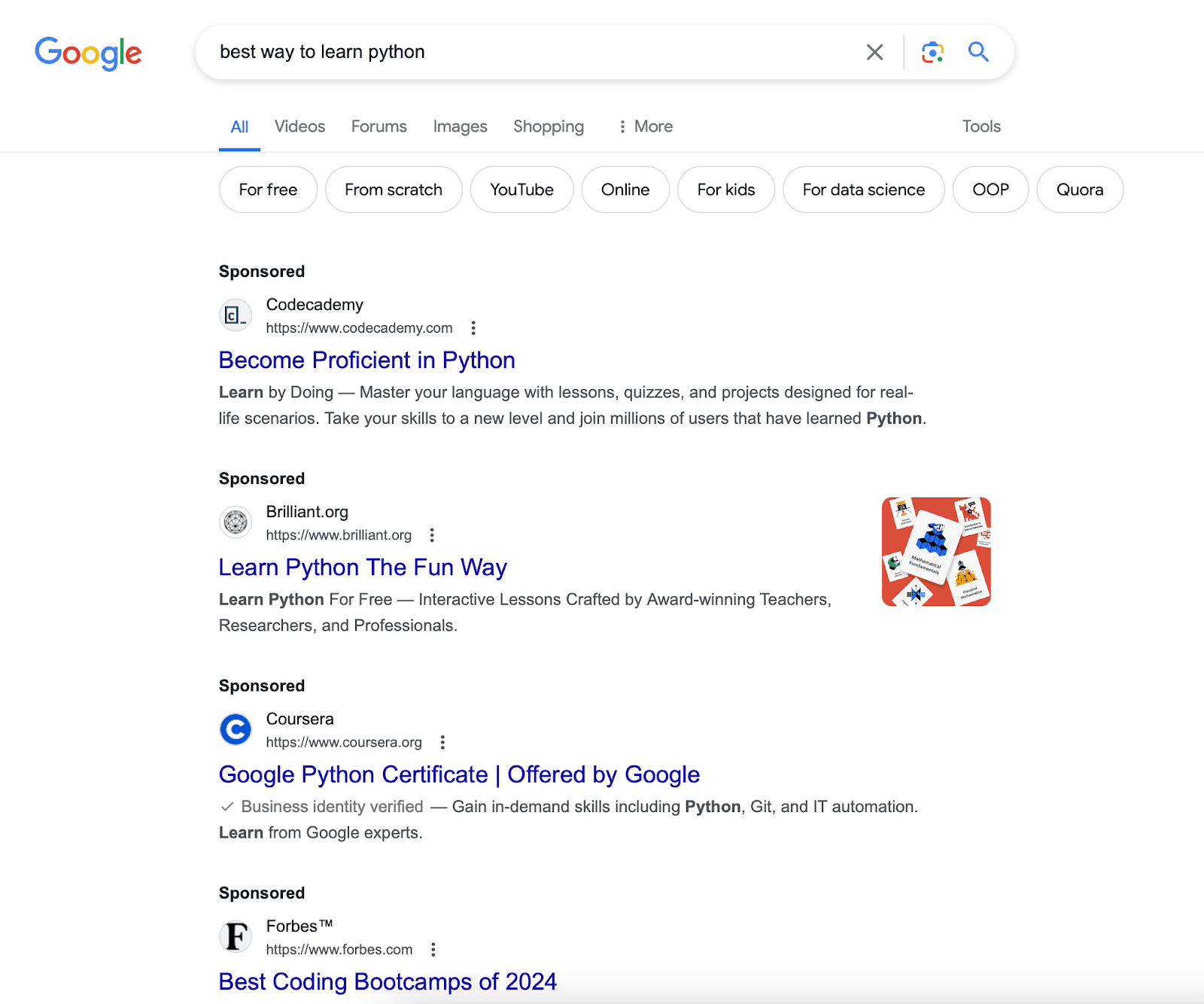Click the Coursera favicon icon

pos(236,729)
